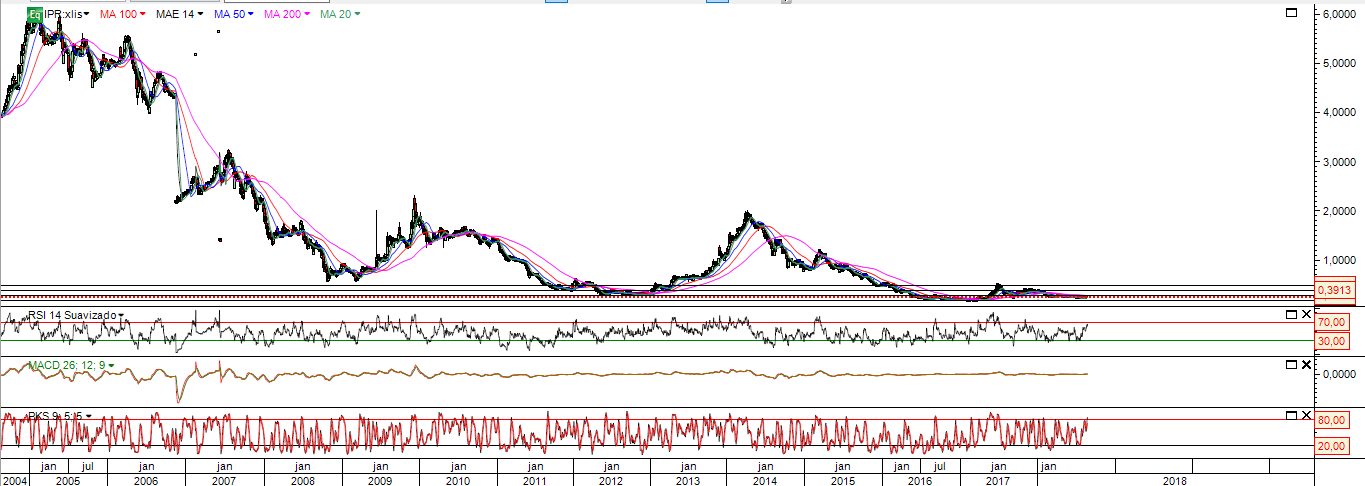This screenshot has width=1365, height=486.
Task: Maximize the RSI 14 Suavizado panel
Action: [1291, 315]
